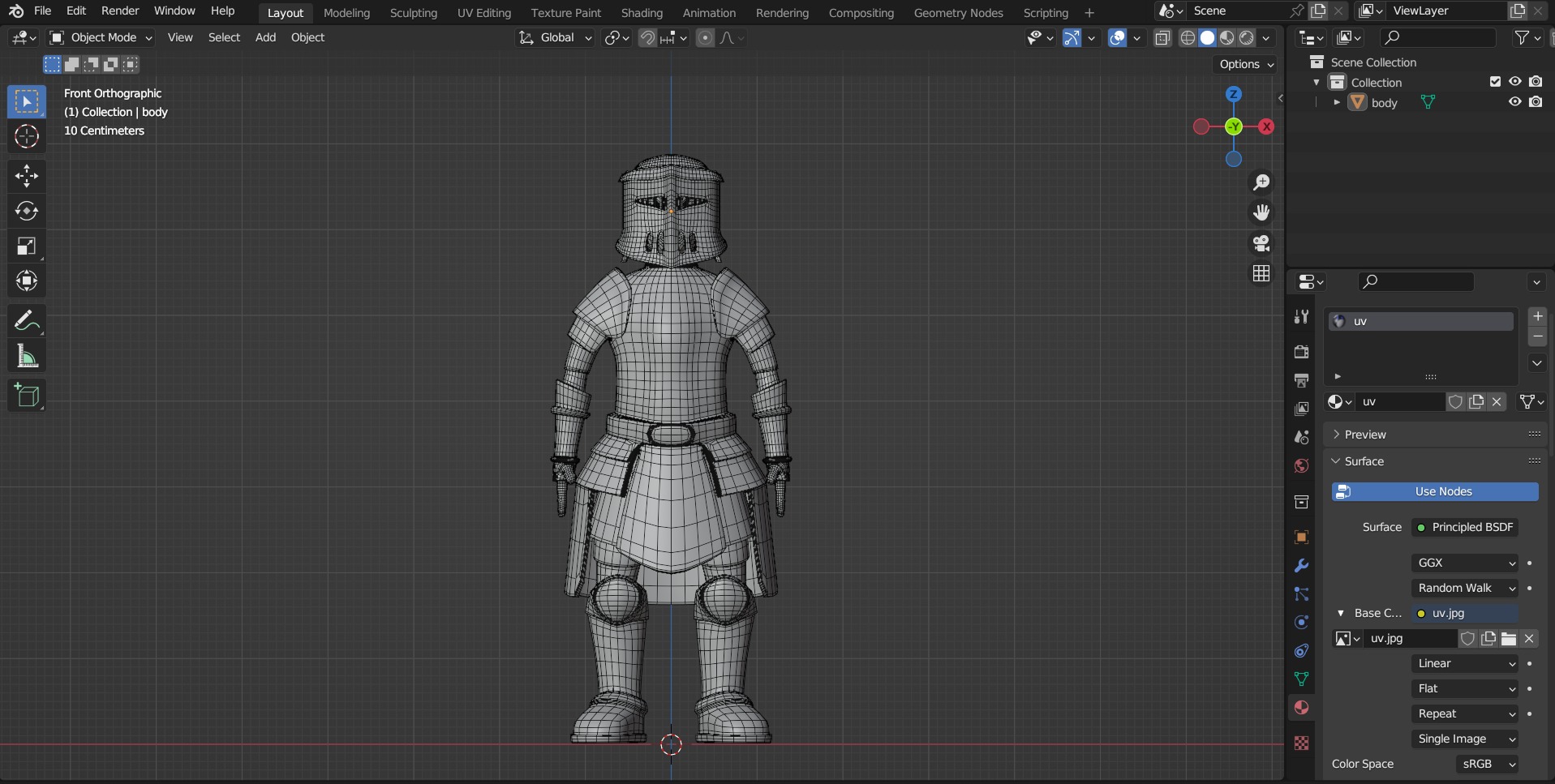
Task: Select the Move tool
Action: 27,176
